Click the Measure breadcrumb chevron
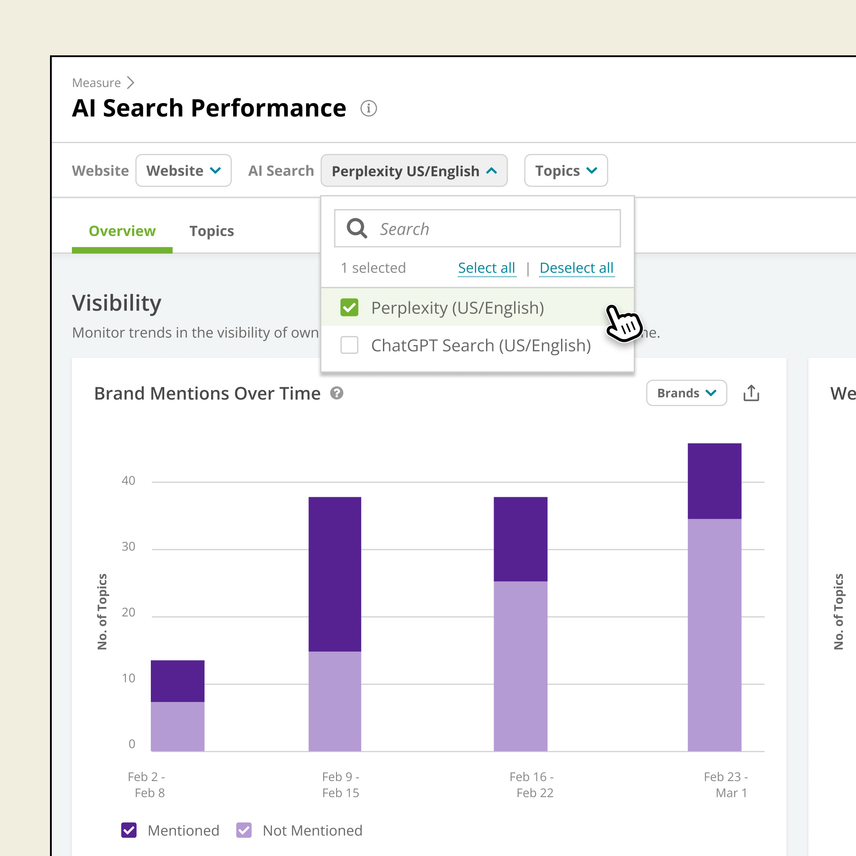 129,83
